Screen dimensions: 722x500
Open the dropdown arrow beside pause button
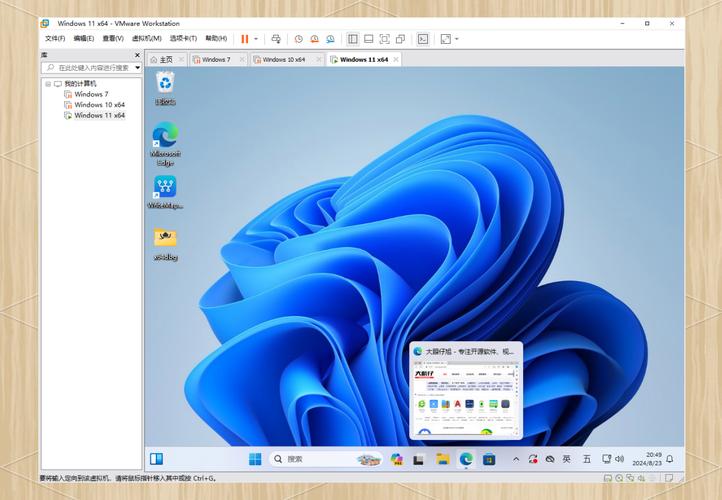256,39
